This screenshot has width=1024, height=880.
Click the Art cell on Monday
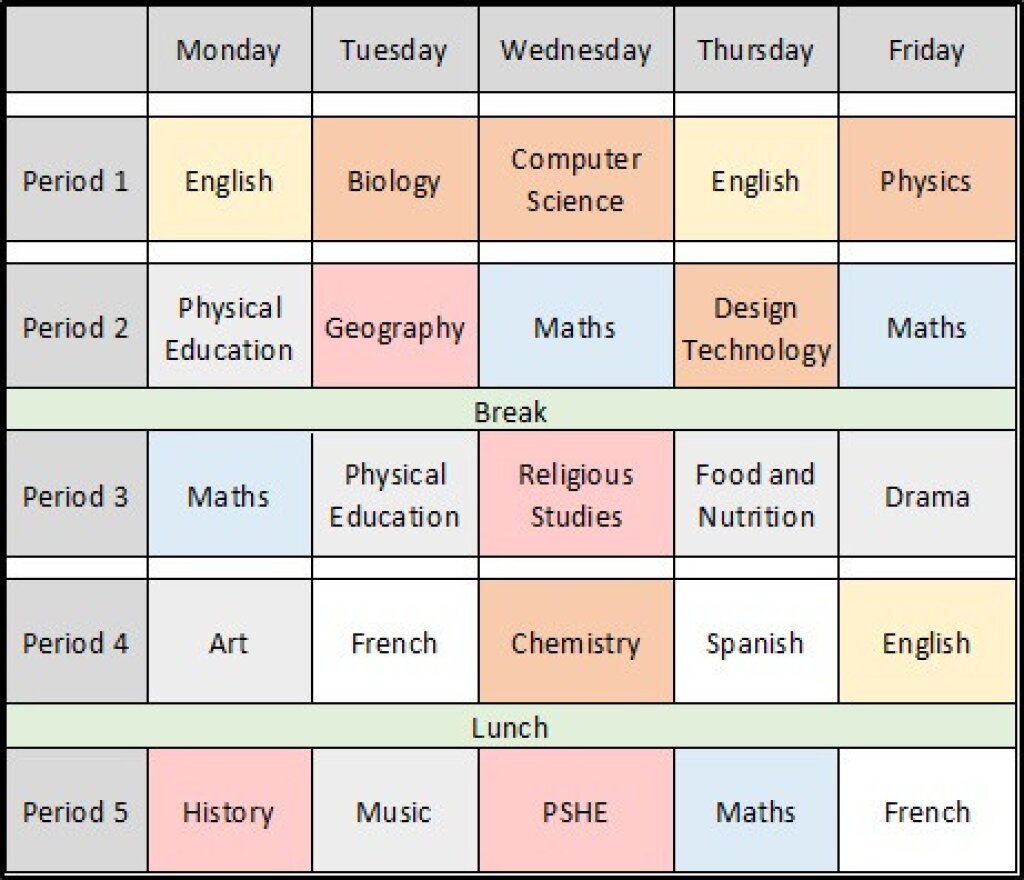[229, 643]
